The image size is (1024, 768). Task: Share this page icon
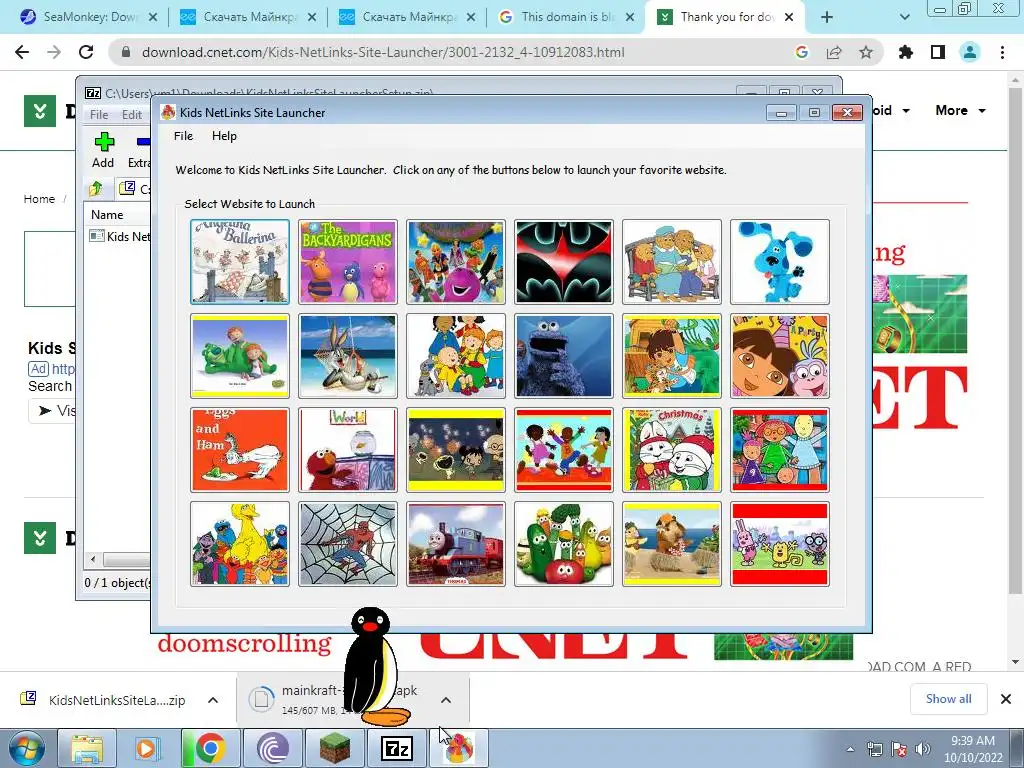coord(834,52)
